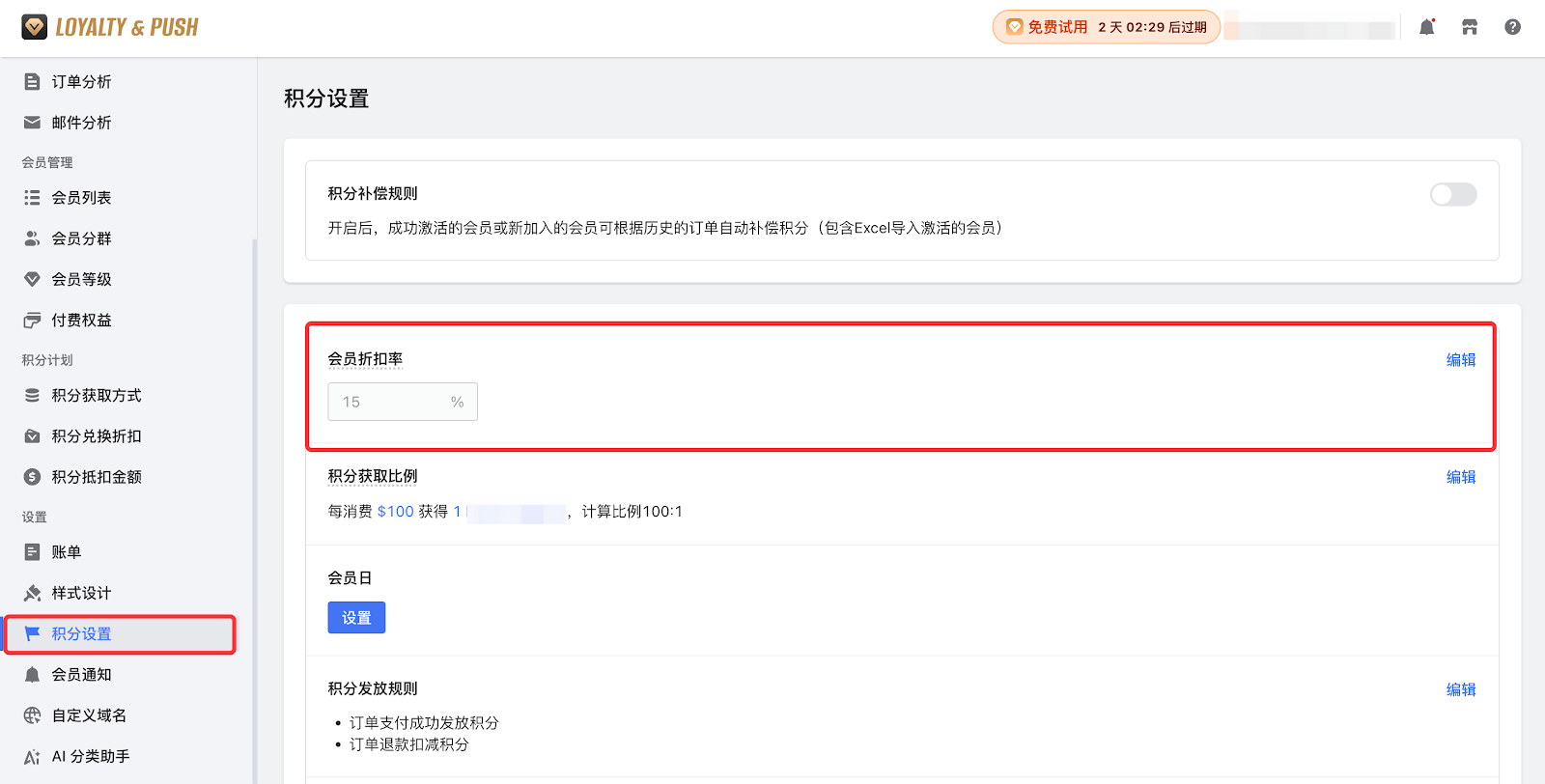Screen dimensions: 1545x784
Task: Click the 会员等级 diamond icon
Action: [x=32, y=279]
